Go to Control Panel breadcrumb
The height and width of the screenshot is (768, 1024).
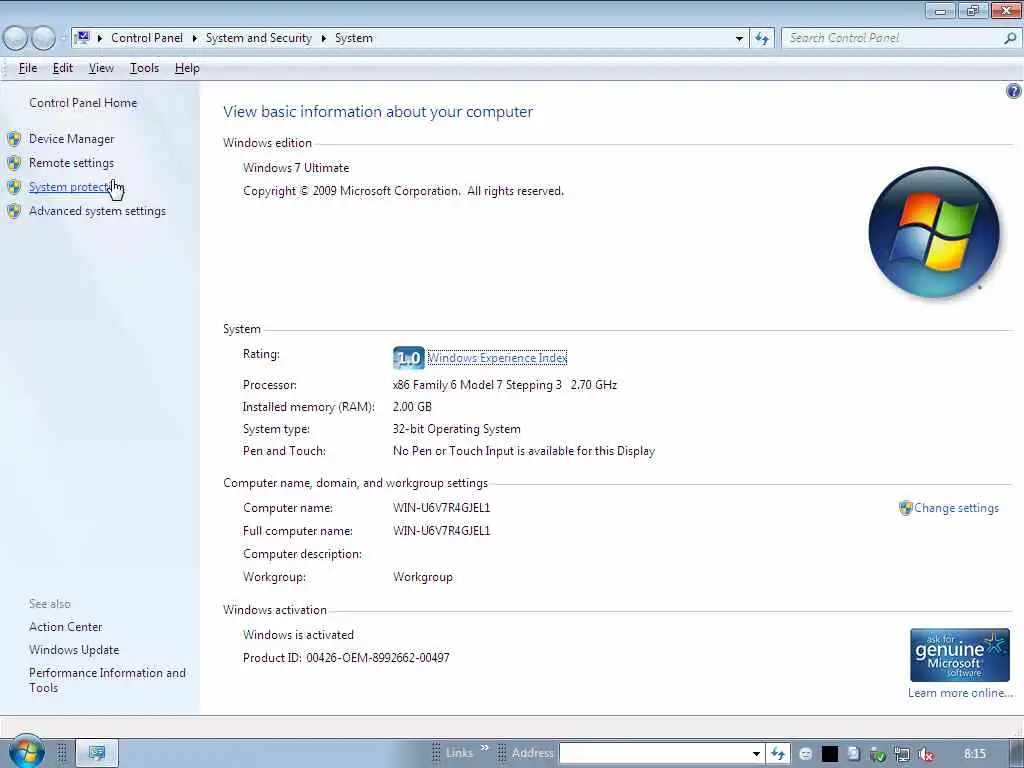point(147,38)
